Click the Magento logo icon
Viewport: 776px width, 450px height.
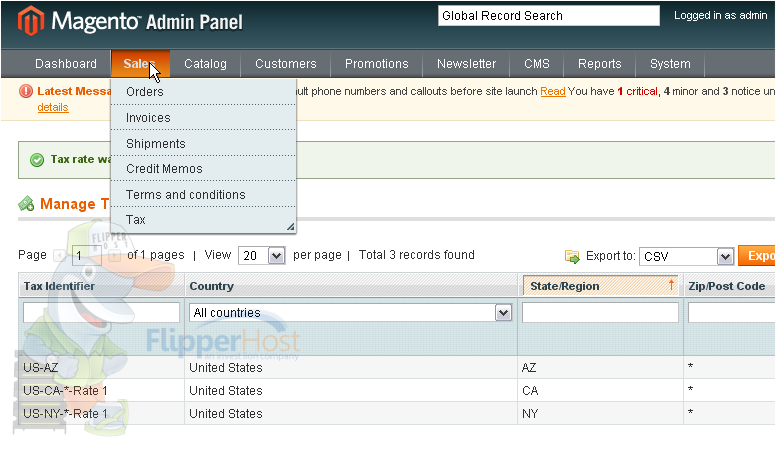click(31, 21)
